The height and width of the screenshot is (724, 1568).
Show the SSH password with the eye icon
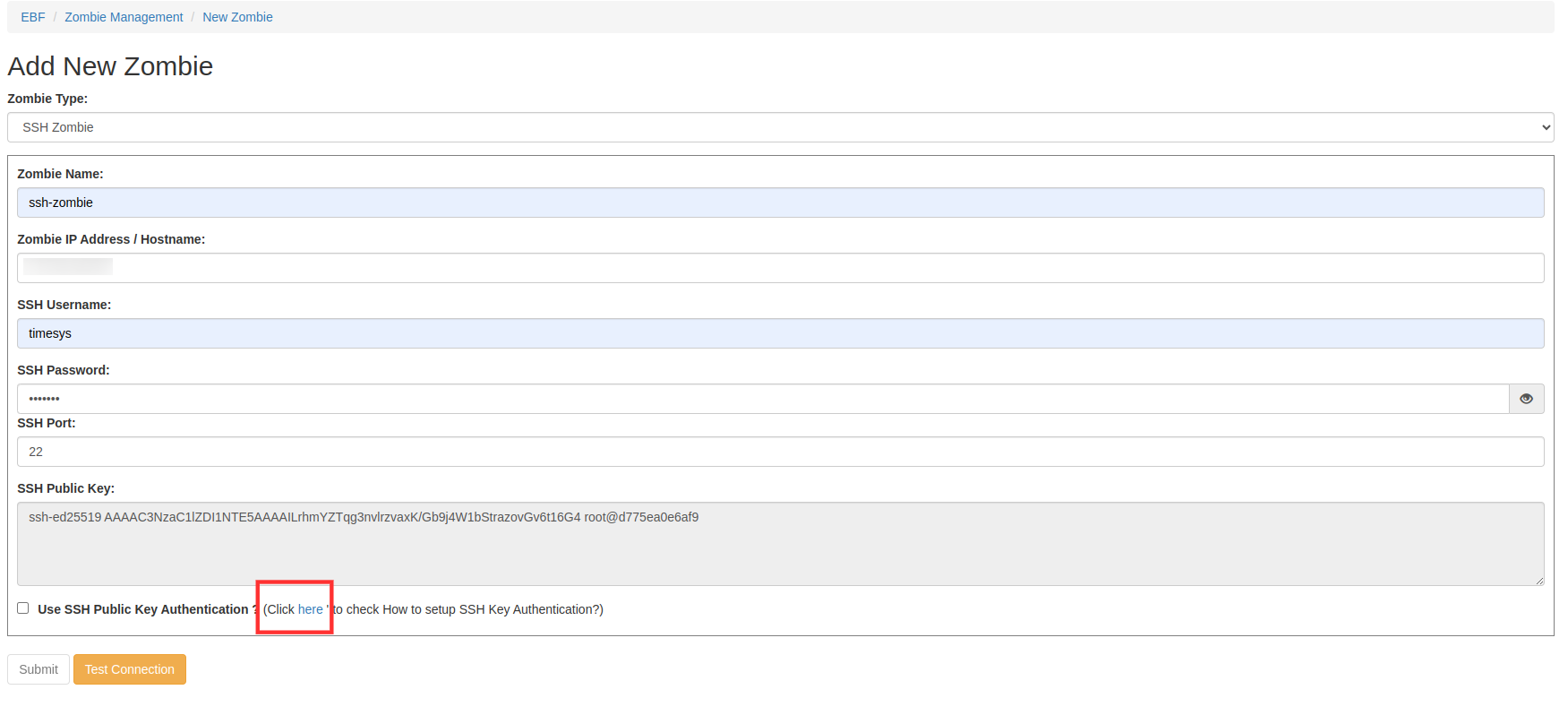click(x=1526, y=399)
